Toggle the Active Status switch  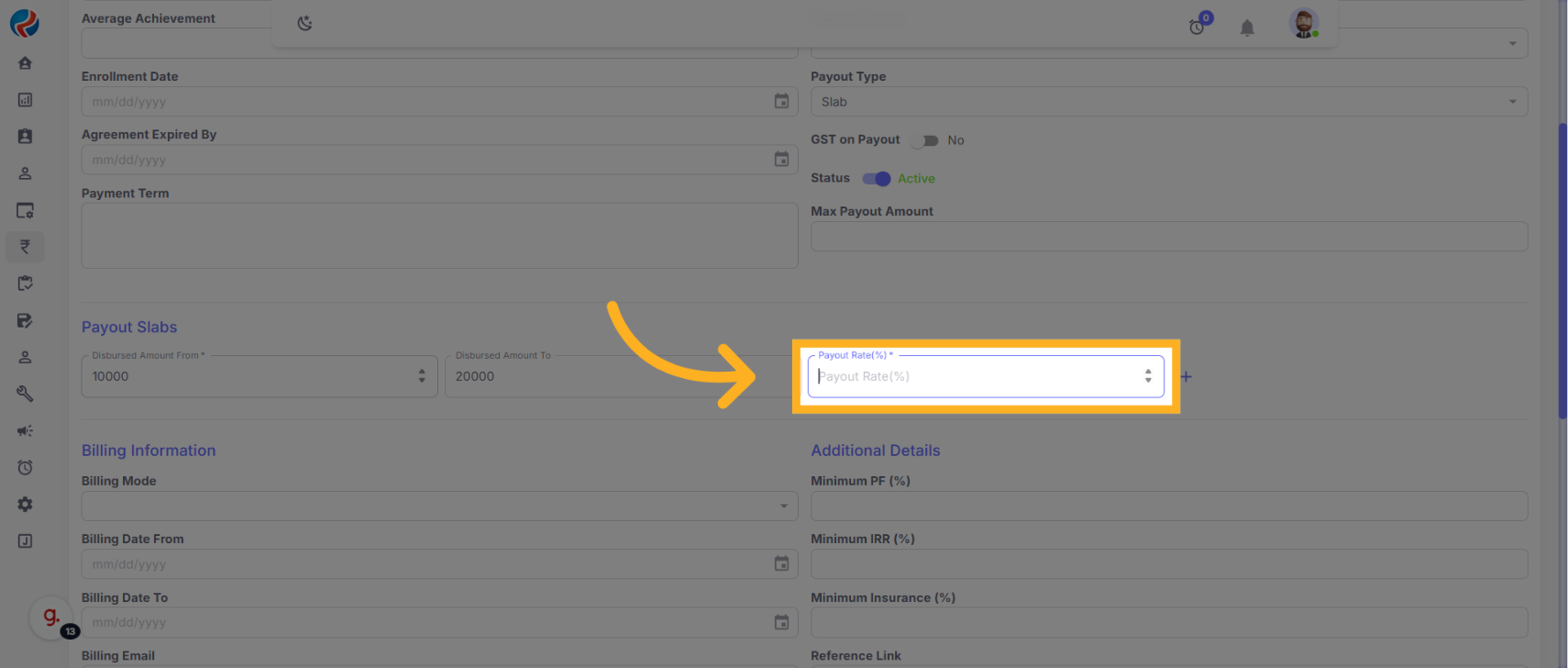(x=877, y=179)
